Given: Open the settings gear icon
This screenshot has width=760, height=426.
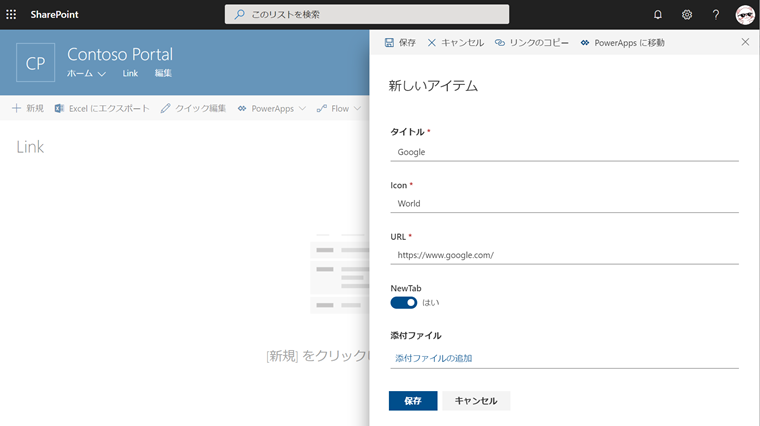Looking at the screenshot, I should (x=687, y=15).
